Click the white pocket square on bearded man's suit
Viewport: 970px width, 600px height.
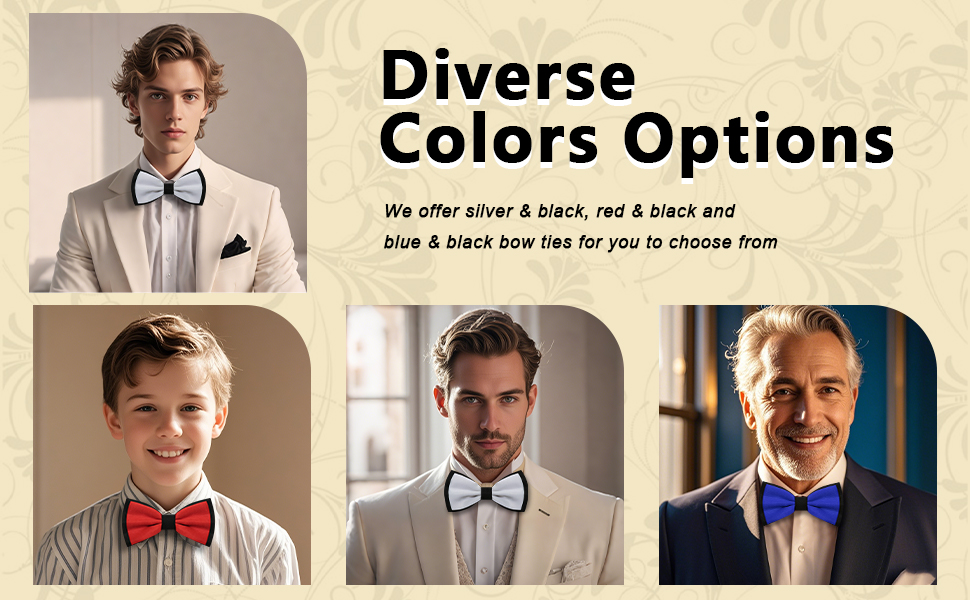click(570, 570)
